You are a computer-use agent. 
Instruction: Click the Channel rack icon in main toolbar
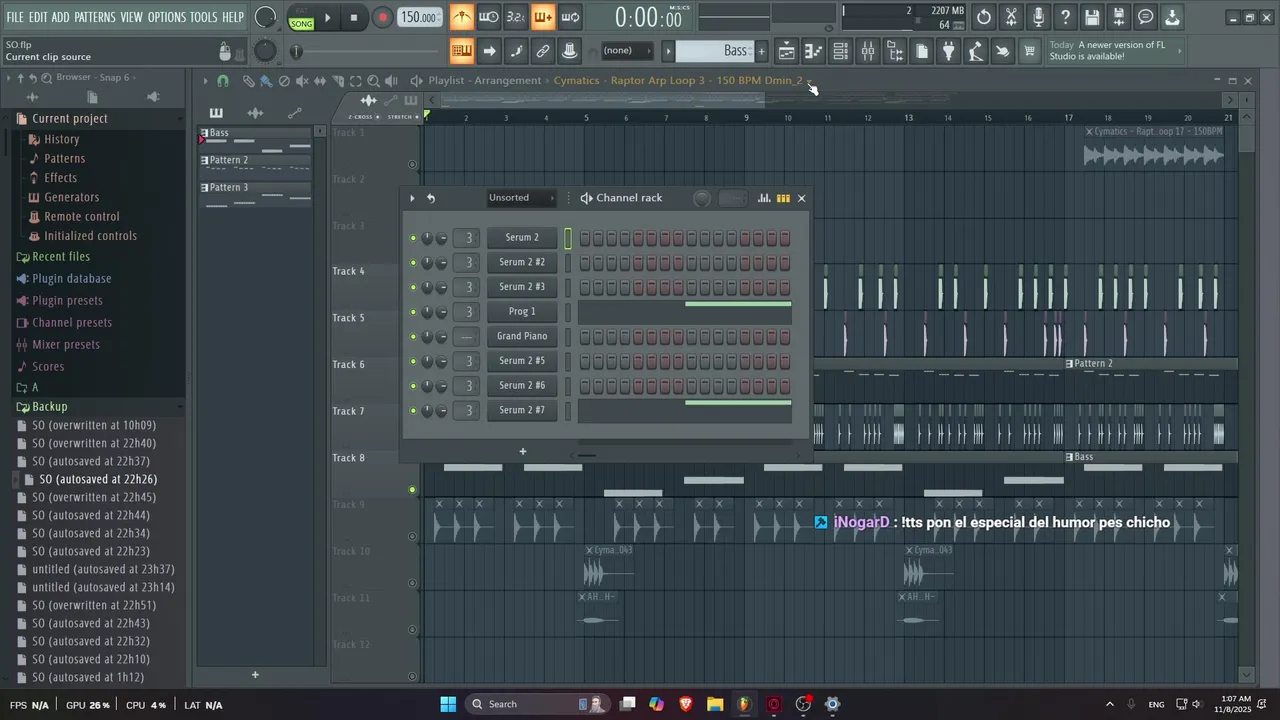click(841, 51)
